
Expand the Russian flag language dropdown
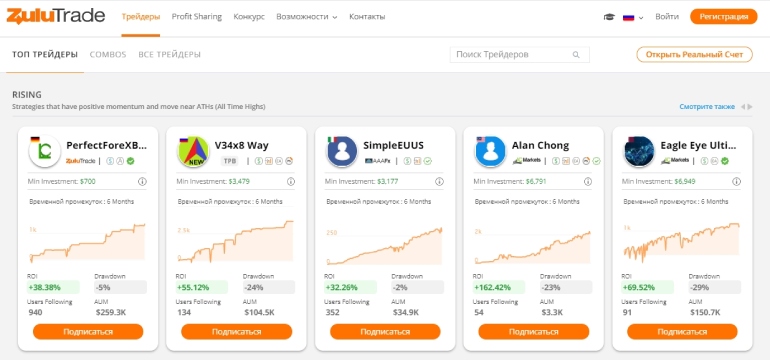(x=633, y=17)
